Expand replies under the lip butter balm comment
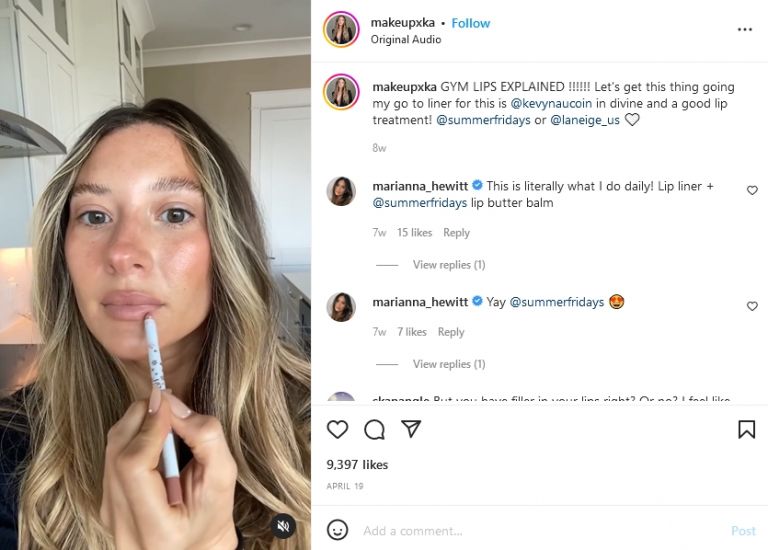This screenshot has width=768, height=550. 448,265
